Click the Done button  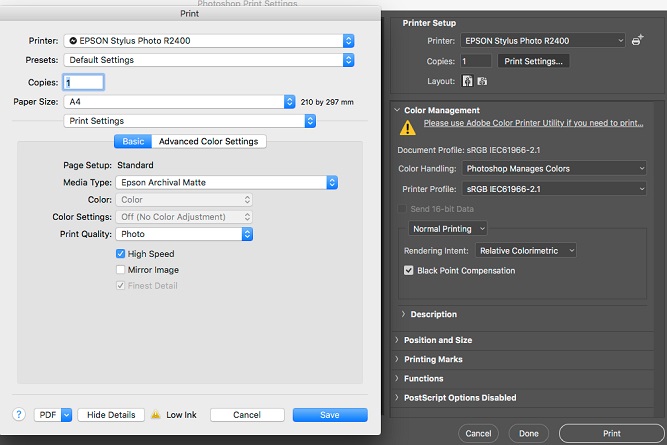[x=529, y=434]
